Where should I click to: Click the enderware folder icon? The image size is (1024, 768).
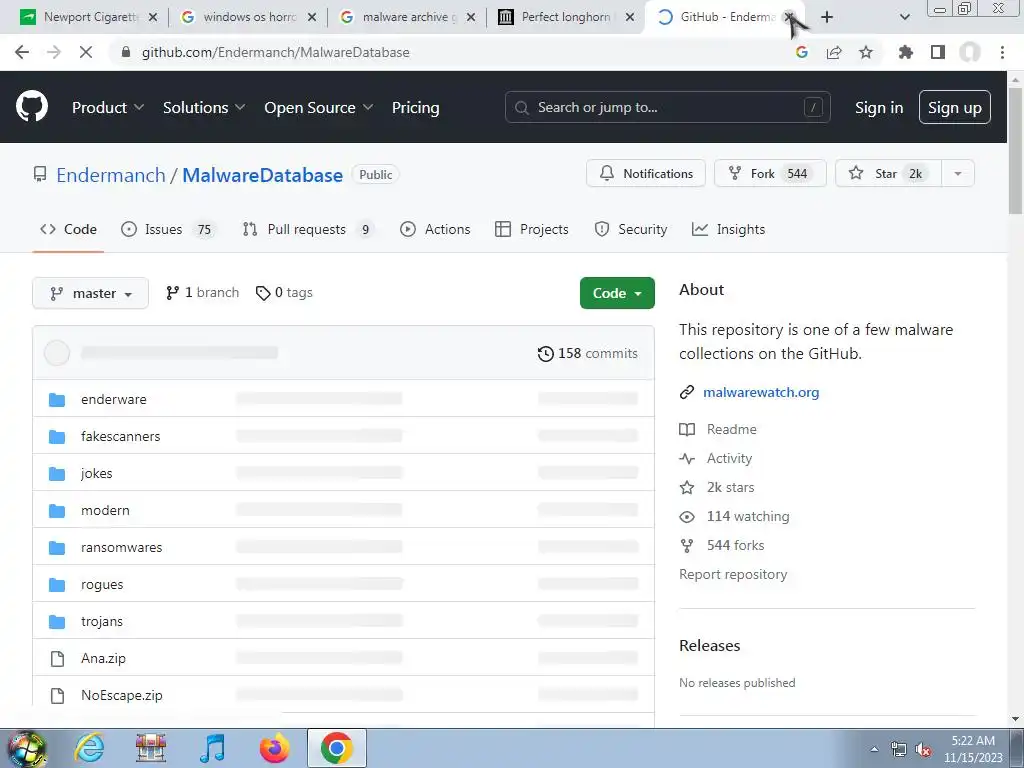[x=57, y=400]
